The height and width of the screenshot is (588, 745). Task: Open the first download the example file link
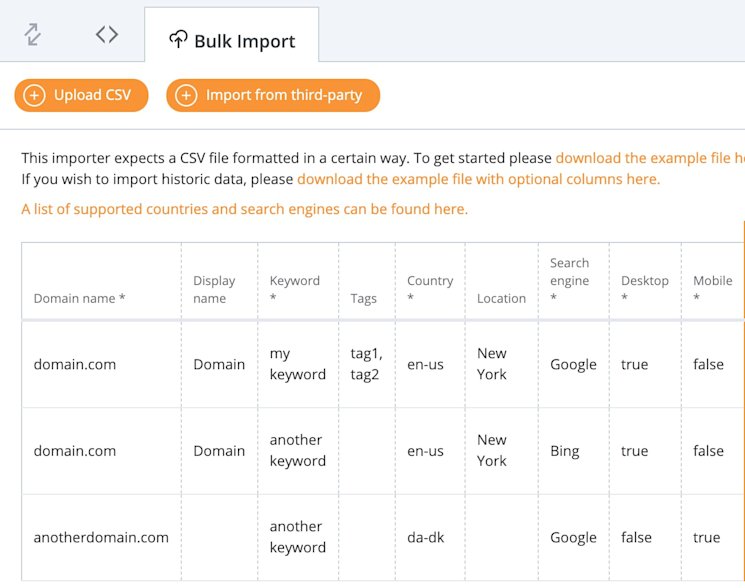[650, 158]
